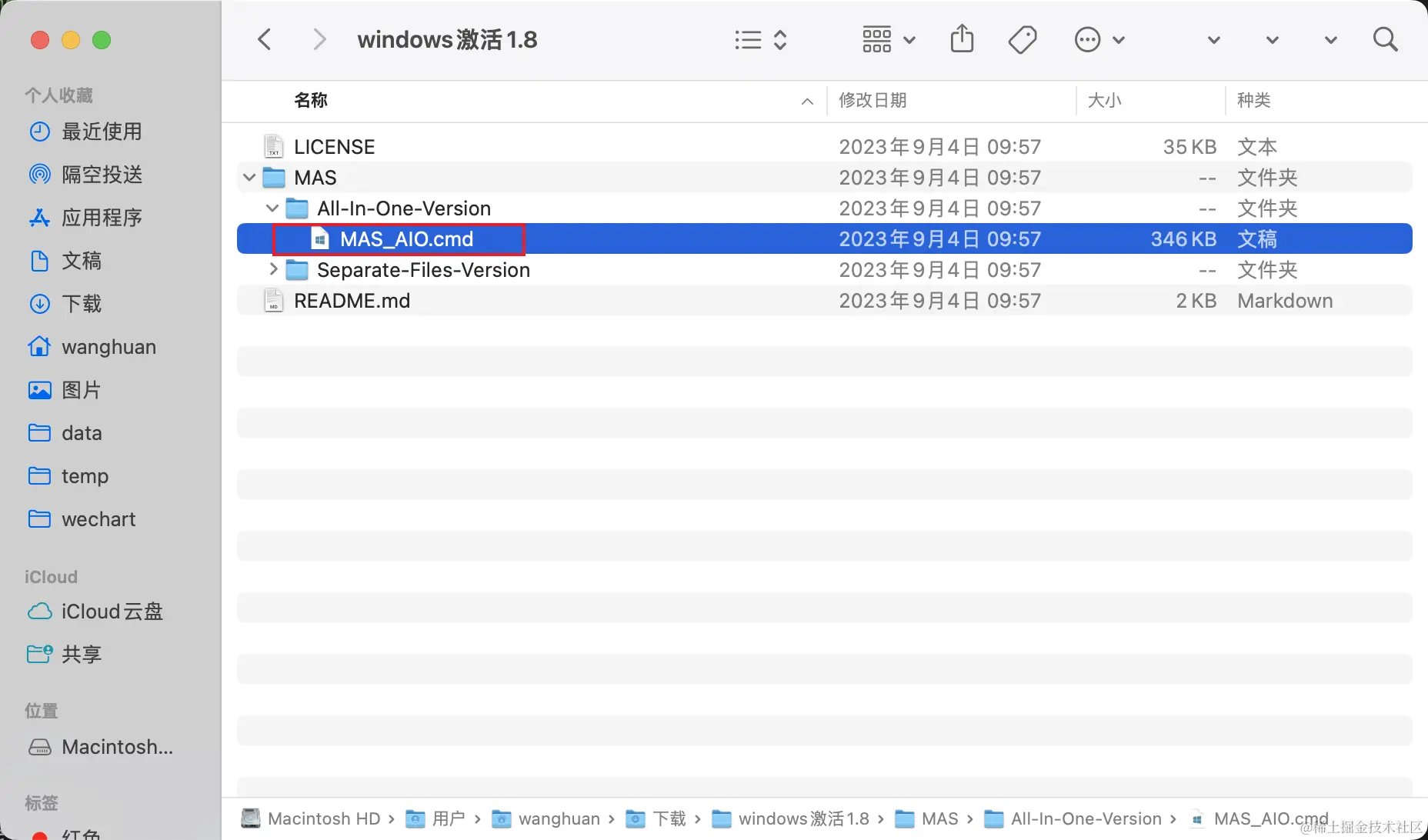Open data folder in sidebar
Viewport: 1428px width, 840px height.
(x=82, y=433)
